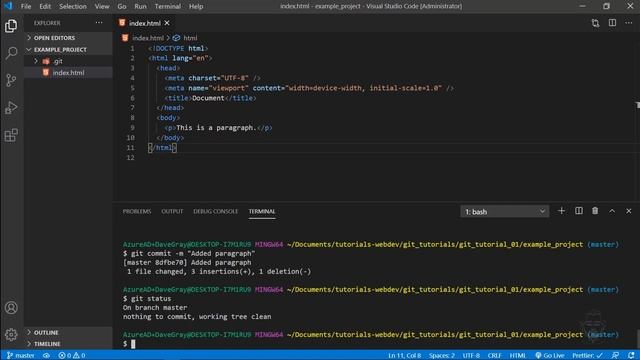This screenshot has width=640, height=360.
Task: Open the terminal selector dropdown 1: bash
Action: (x=504, y=211)
